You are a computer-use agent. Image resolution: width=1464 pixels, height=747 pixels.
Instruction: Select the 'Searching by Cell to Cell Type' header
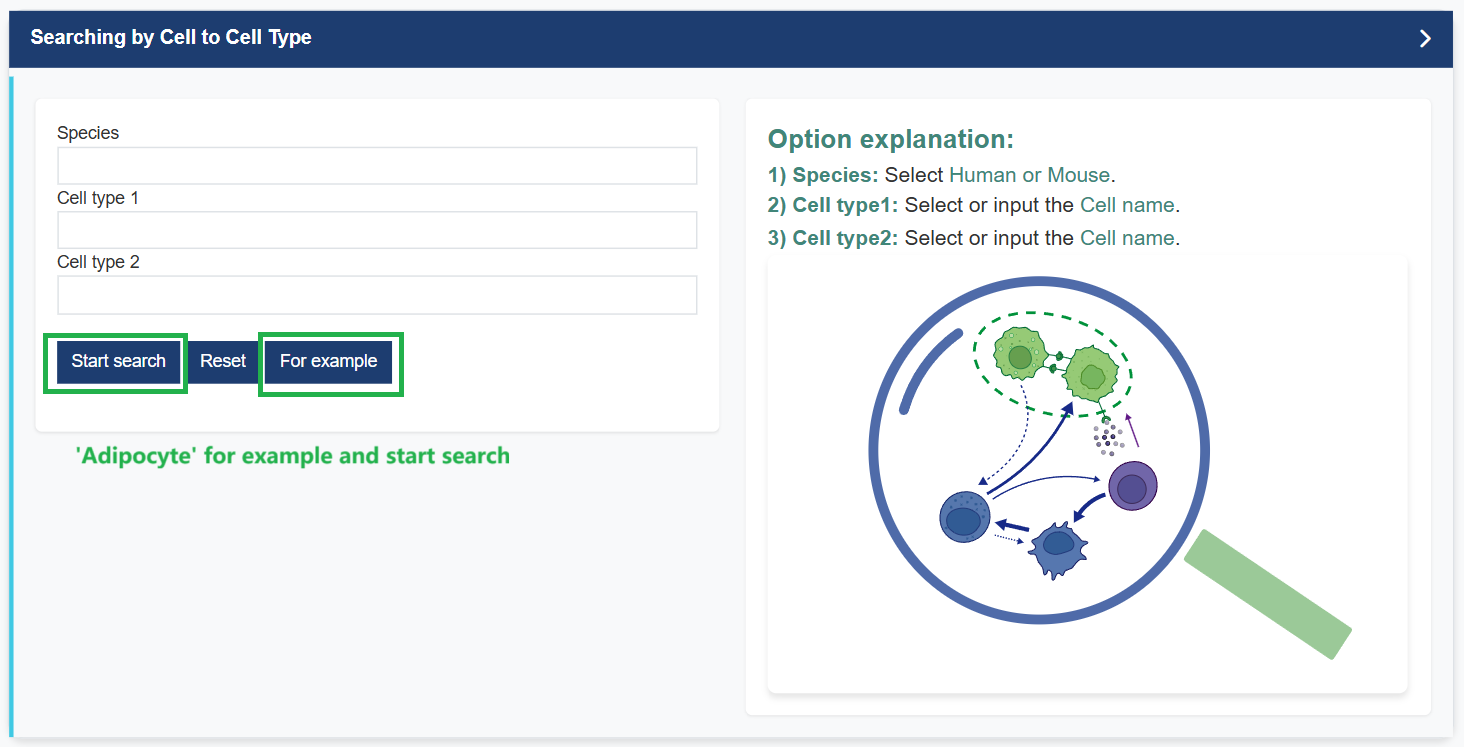click(171, 37)
